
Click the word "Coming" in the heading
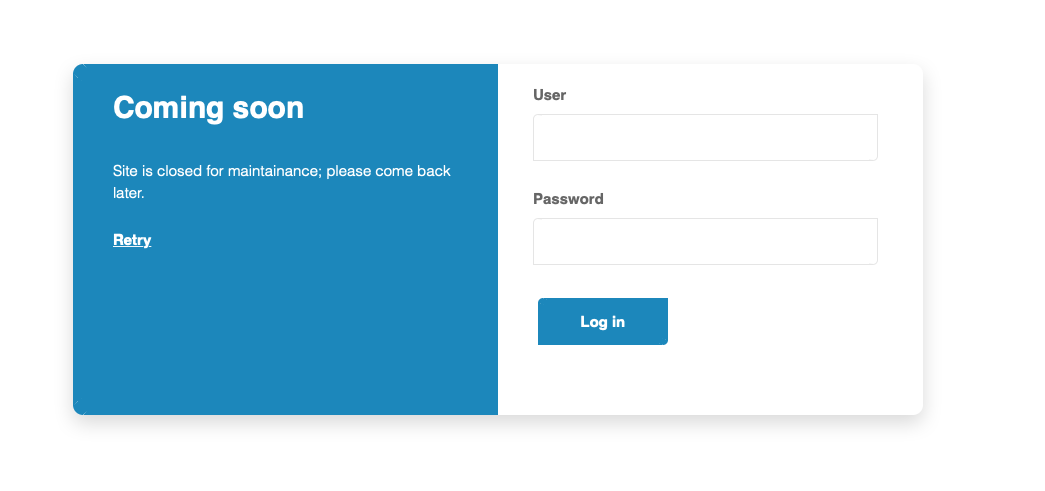pos(168,108)
